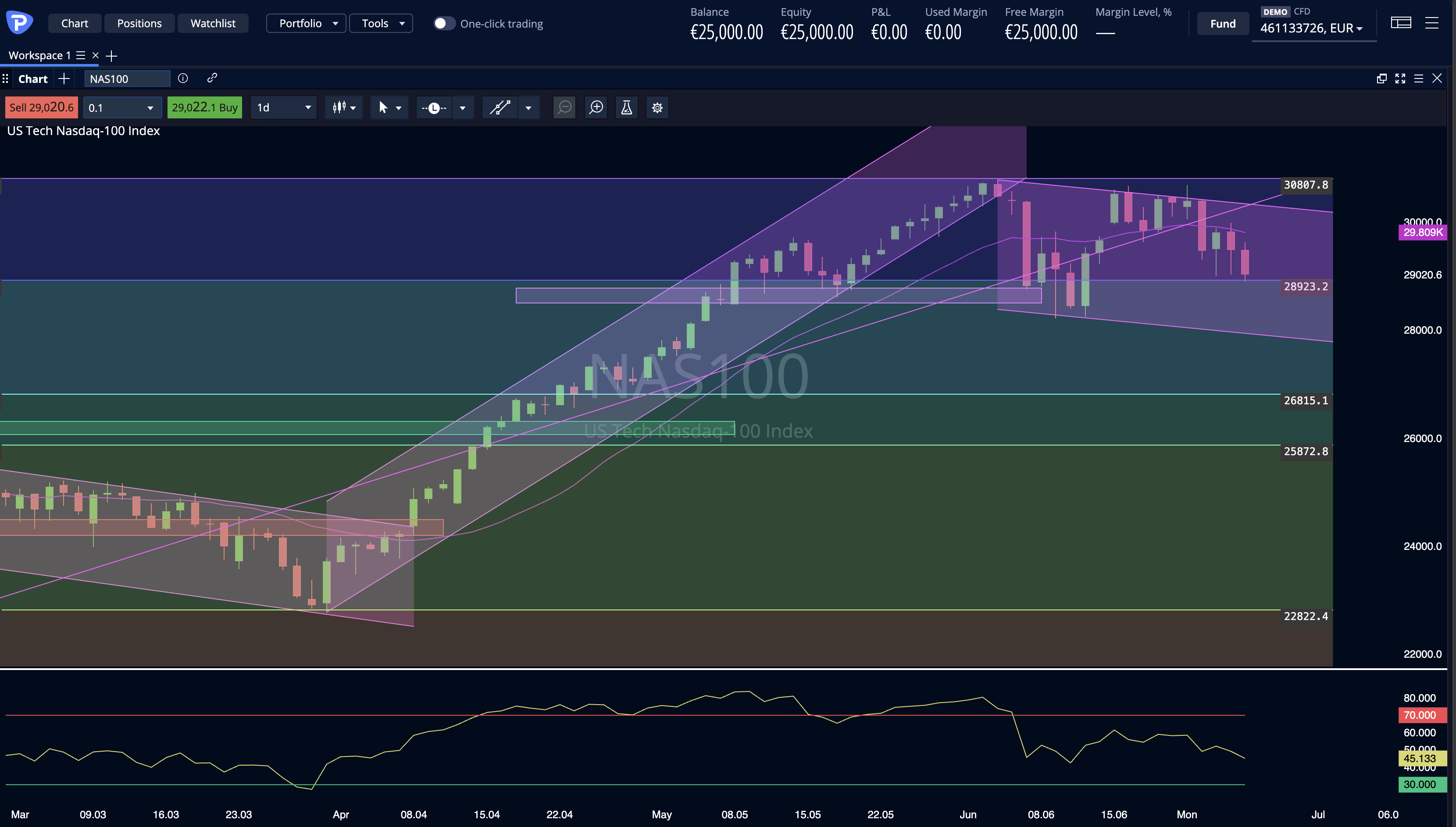Pop out chart panel to new window

point(1381,78)
